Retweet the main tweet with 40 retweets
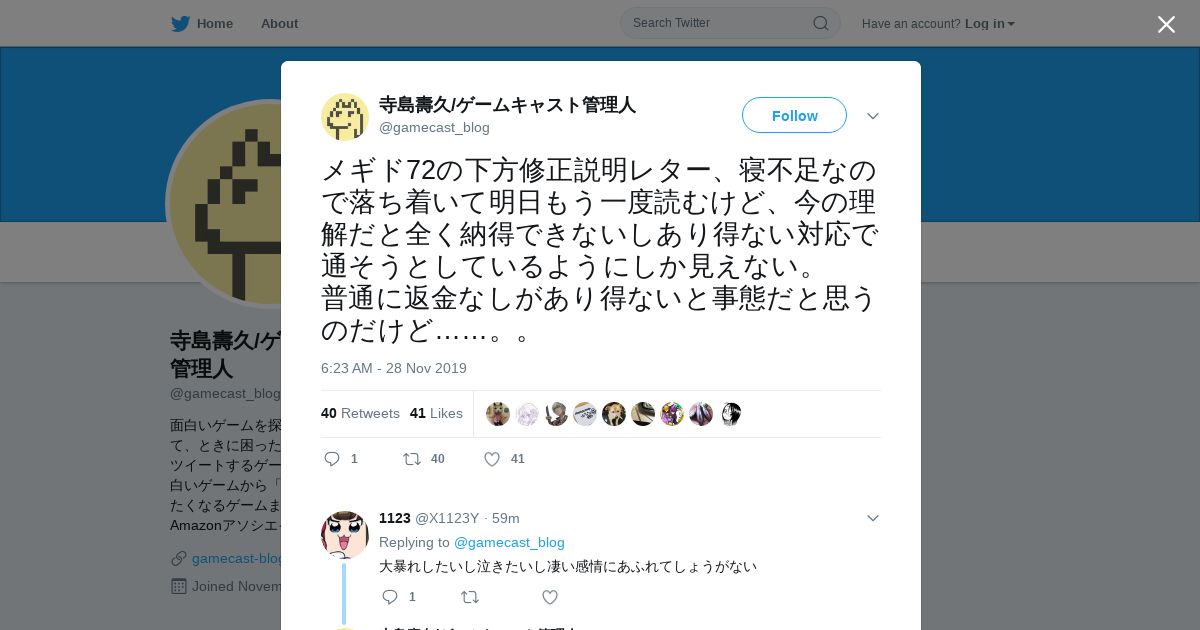This screenshot has height=630, width=1200. click(411, 459)
